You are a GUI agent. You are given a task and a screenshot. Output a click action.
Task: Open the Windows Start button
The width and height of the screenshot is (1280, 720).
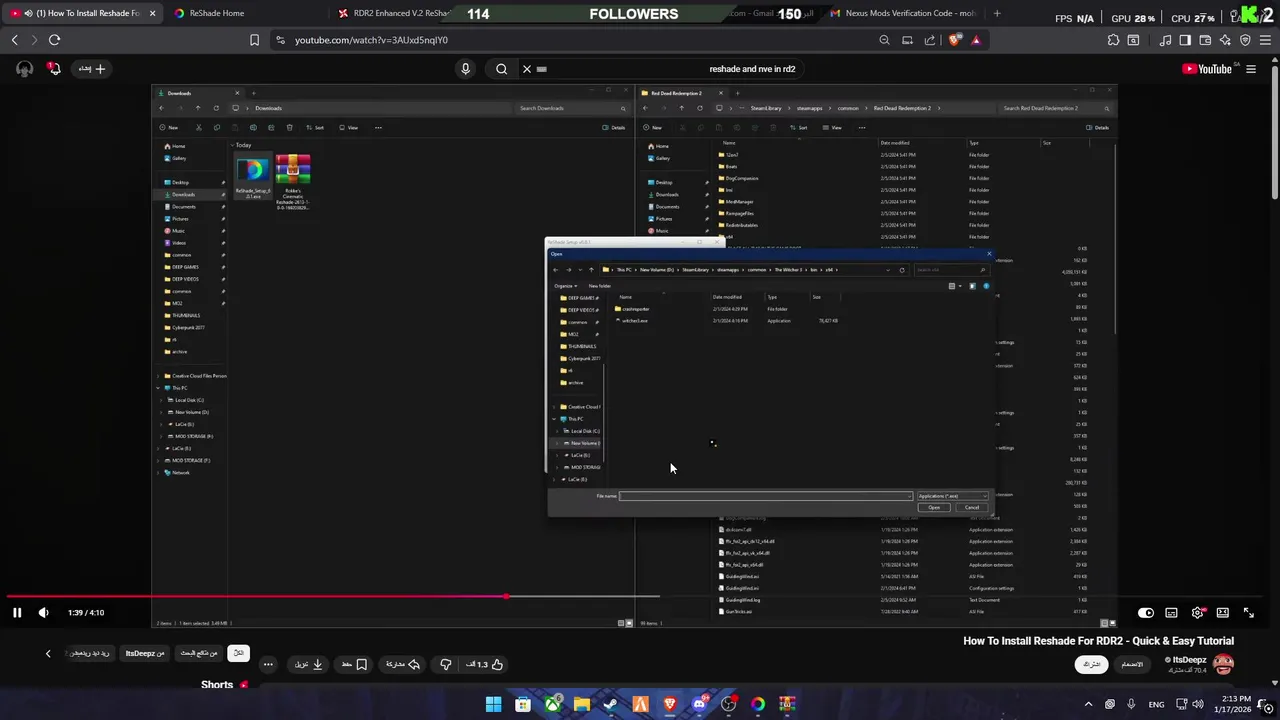(x=493, y=704)
